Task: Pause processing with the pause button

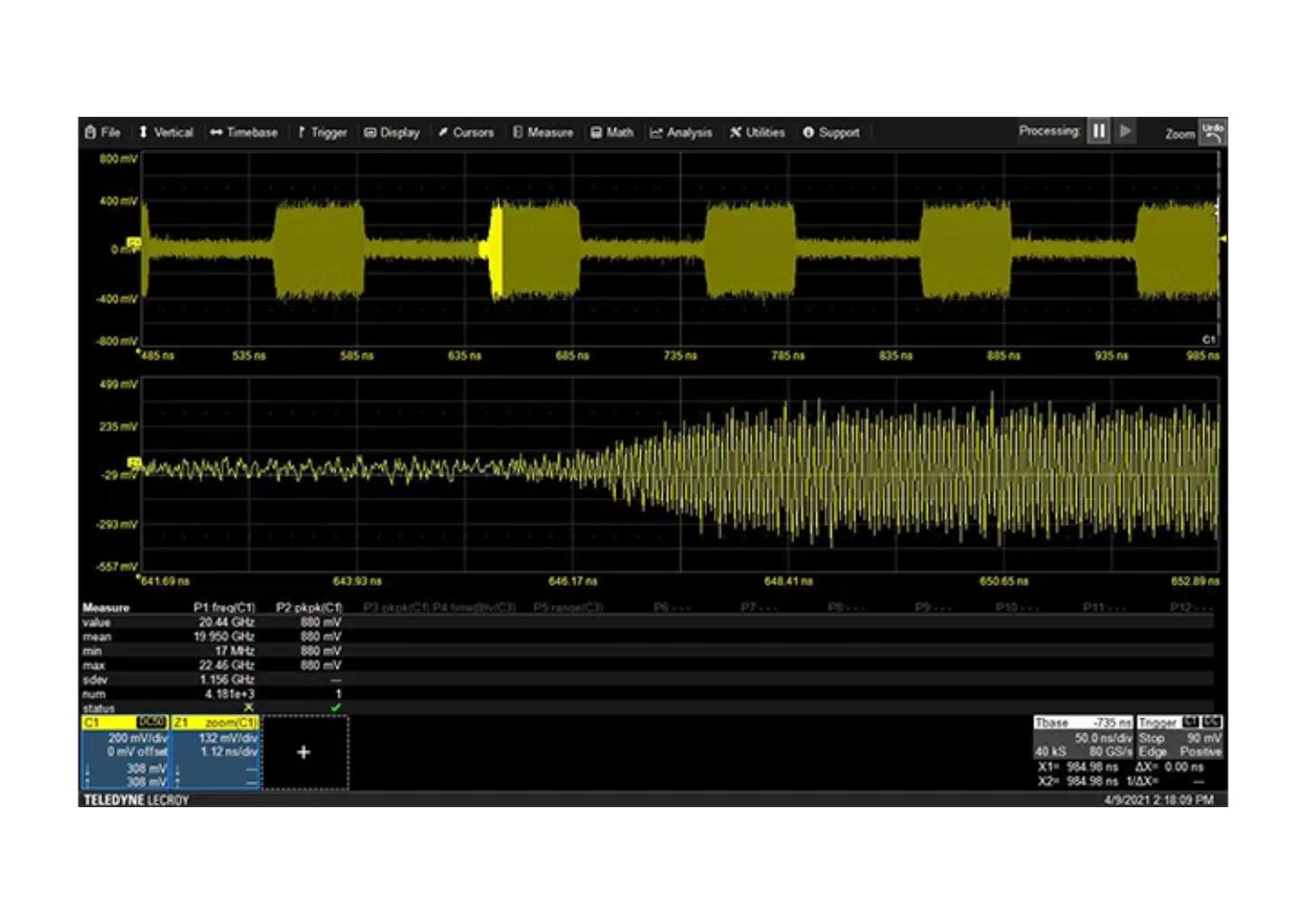Action: (1099, 132)
